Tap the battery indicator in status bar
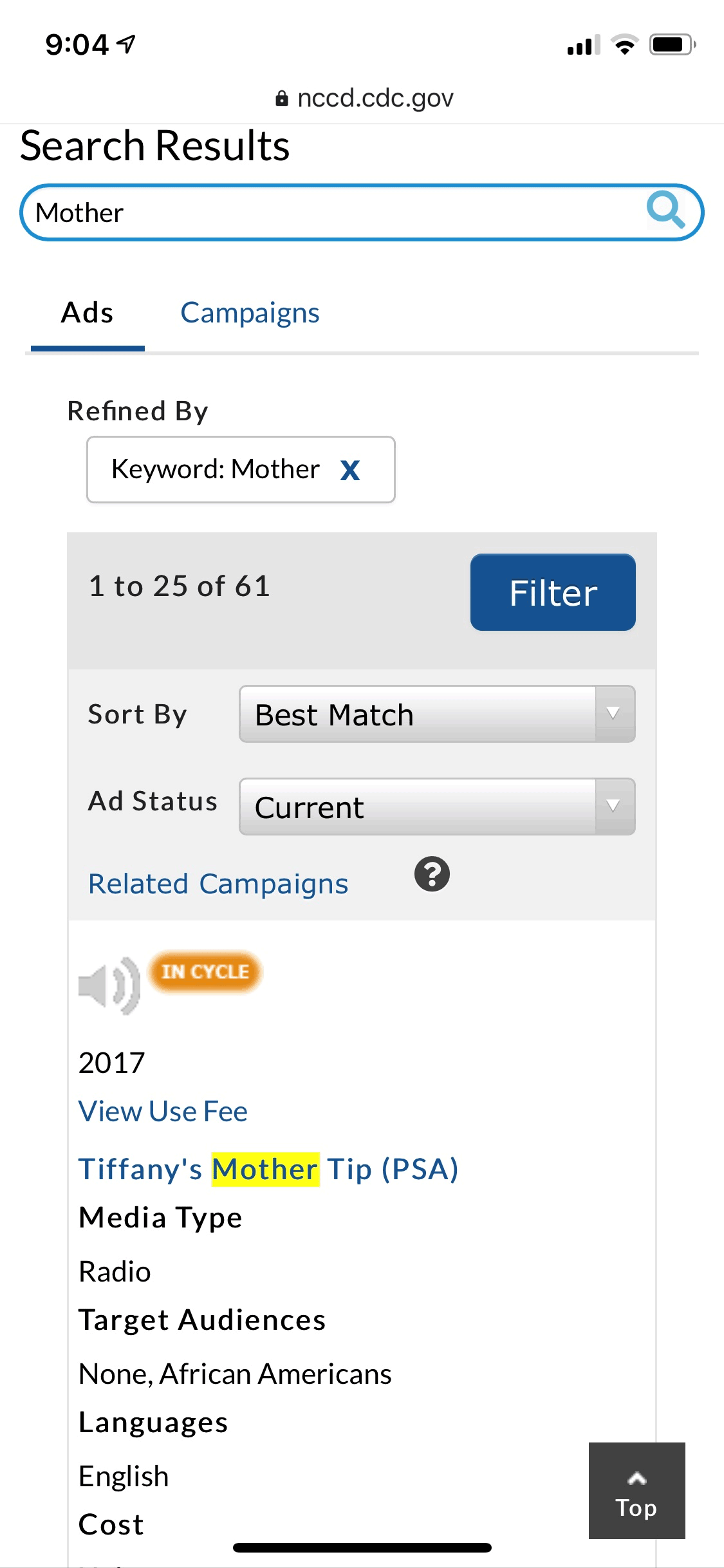Viewport: 724px width, 1568px height. pyautogui.click(x=672, y=45)
